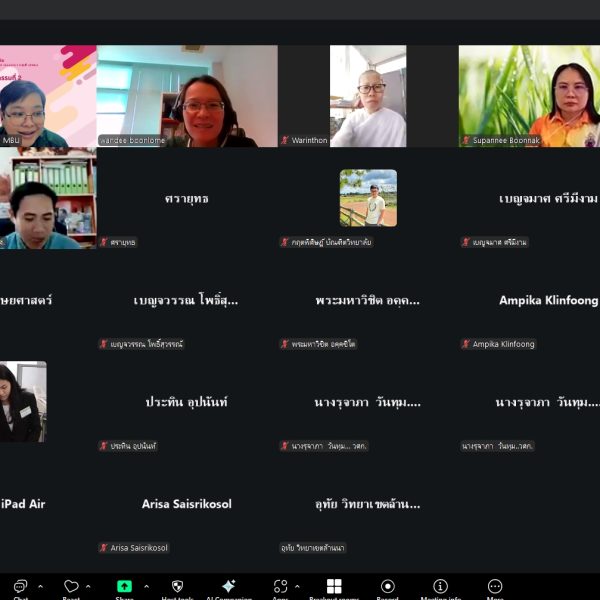Select wandee boonlome's video tile

click(x=187, y=96)
